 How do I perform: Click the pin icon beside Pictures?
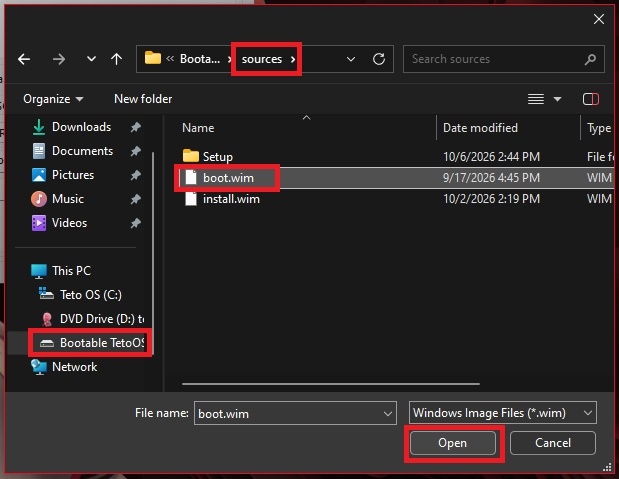click(135, 175)
